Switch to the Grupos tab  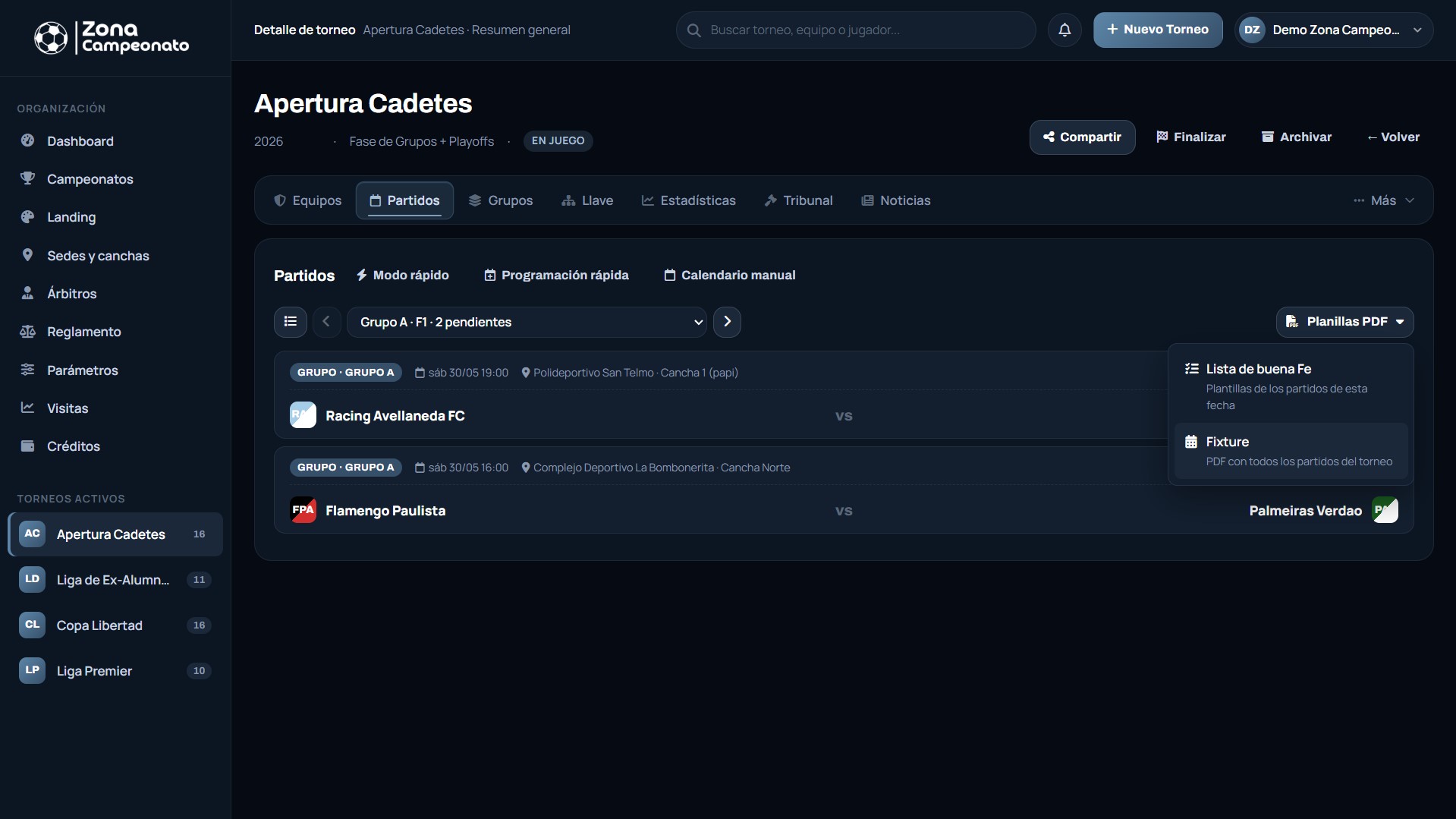tap(501, 200)
